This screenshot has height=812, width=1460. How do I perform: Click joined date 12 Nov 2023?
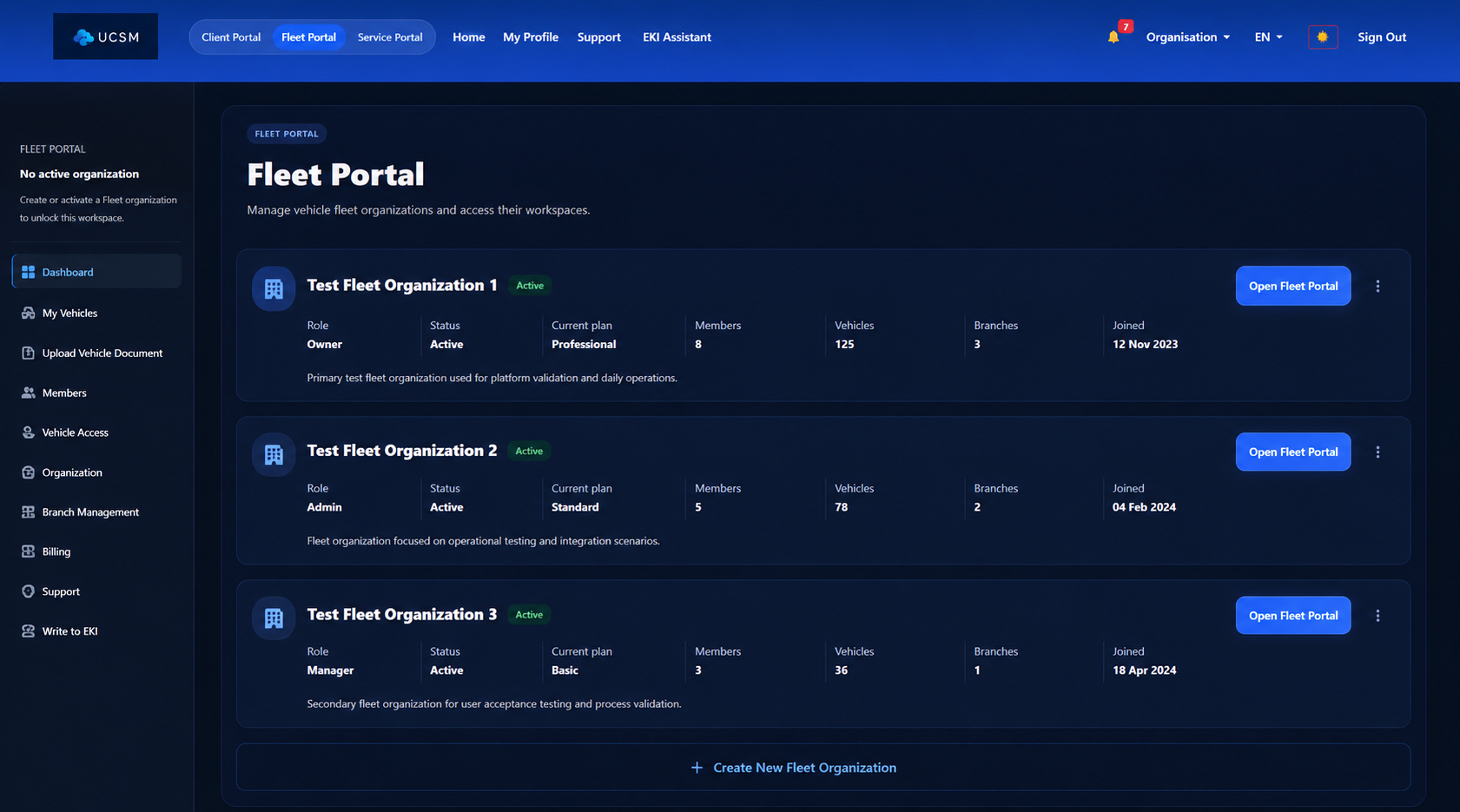[x=1146, y=345]
